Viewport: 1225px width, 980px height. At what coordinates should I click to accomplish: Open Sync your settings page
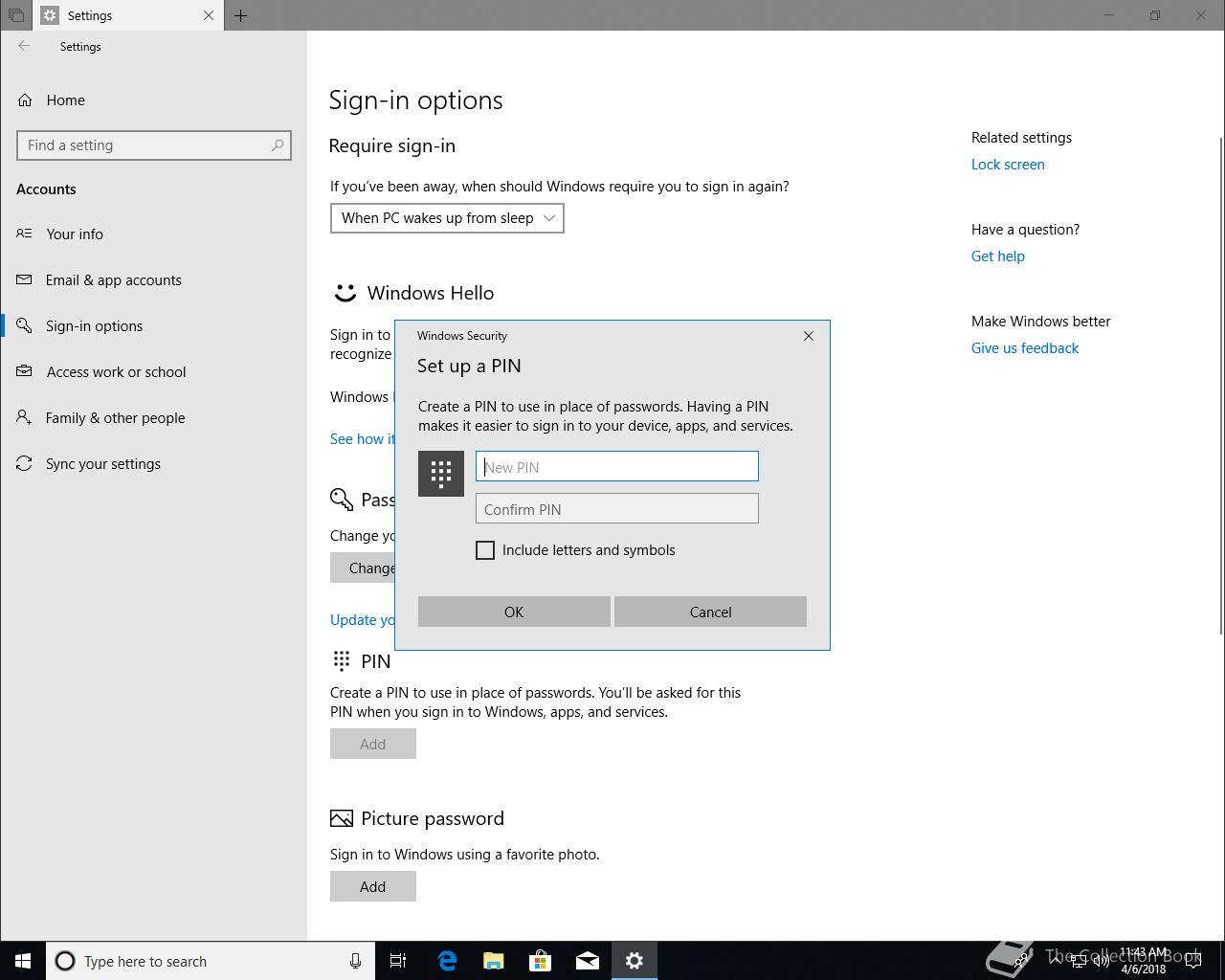103,464
